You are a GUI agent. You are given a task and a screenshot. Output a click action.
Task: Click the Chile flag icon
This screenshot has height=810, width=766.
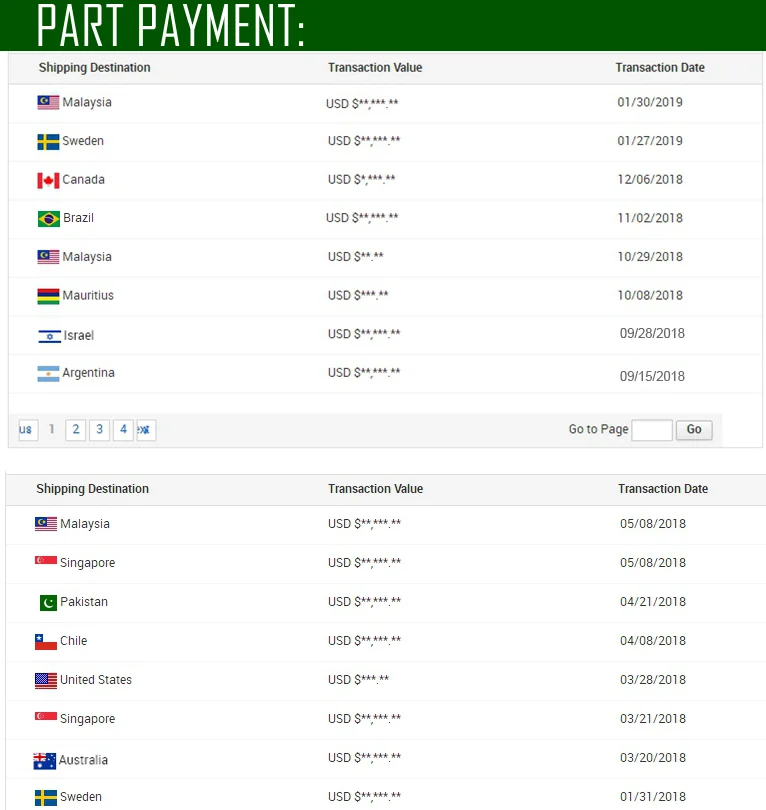pos(46,641)
